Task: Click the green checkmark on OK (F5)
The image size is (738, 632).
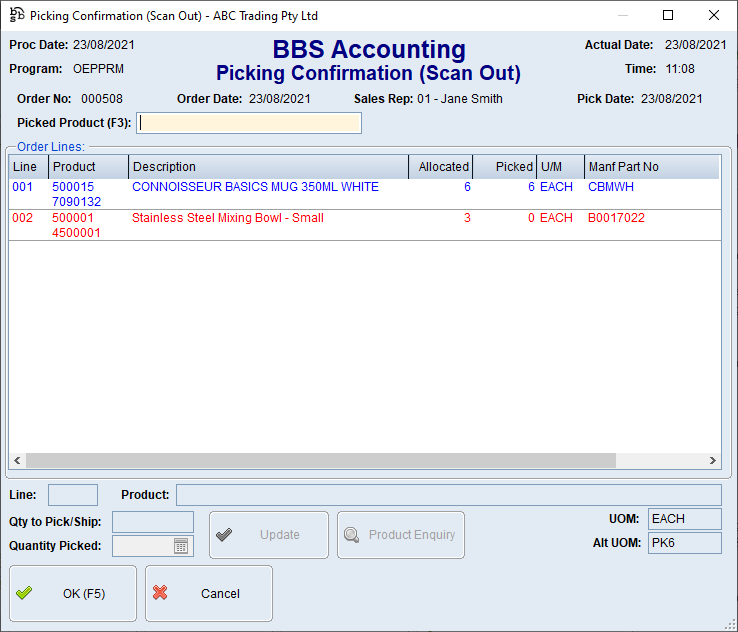Action: click(x=25, y=593)
